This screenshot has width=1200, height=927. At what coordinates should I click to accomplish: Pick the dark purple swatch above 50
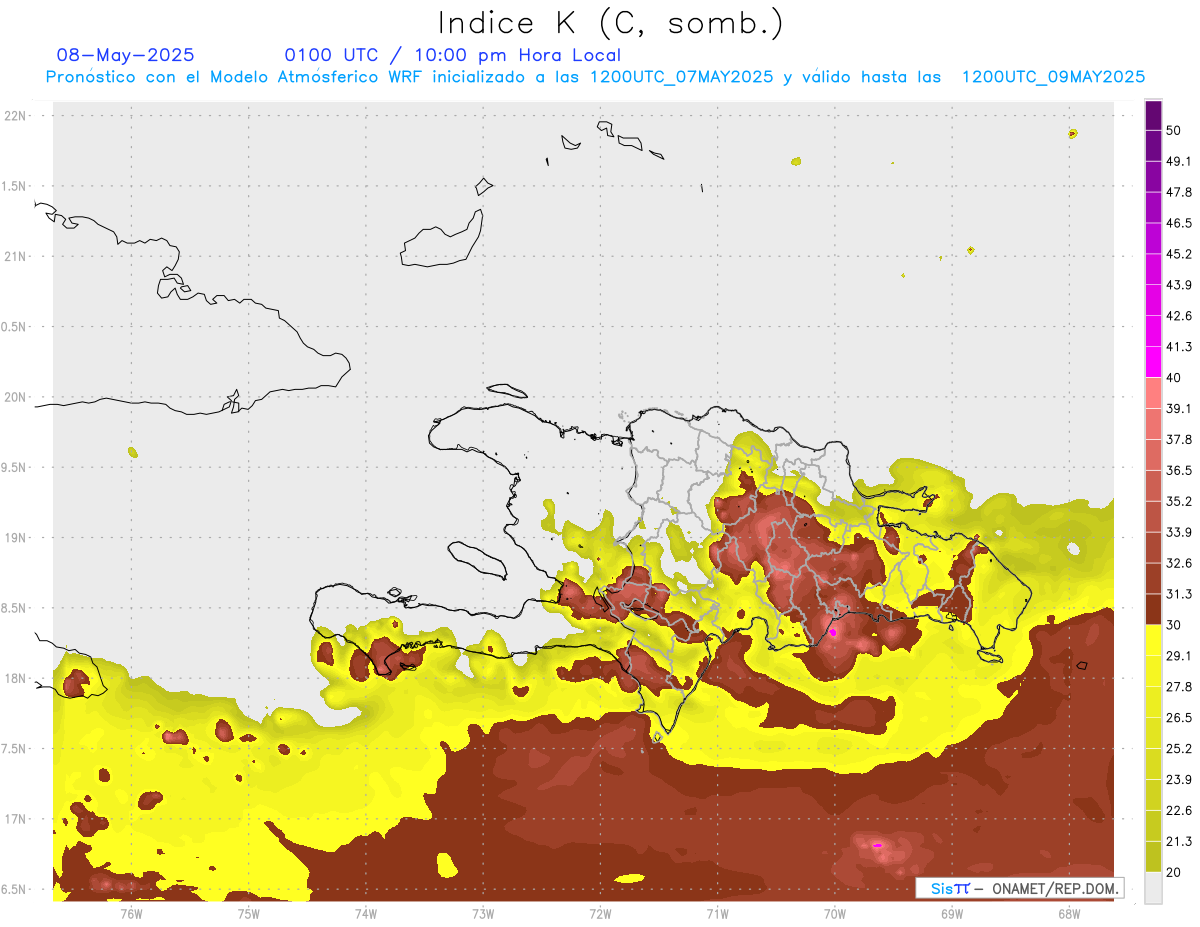coord(1153,115)
